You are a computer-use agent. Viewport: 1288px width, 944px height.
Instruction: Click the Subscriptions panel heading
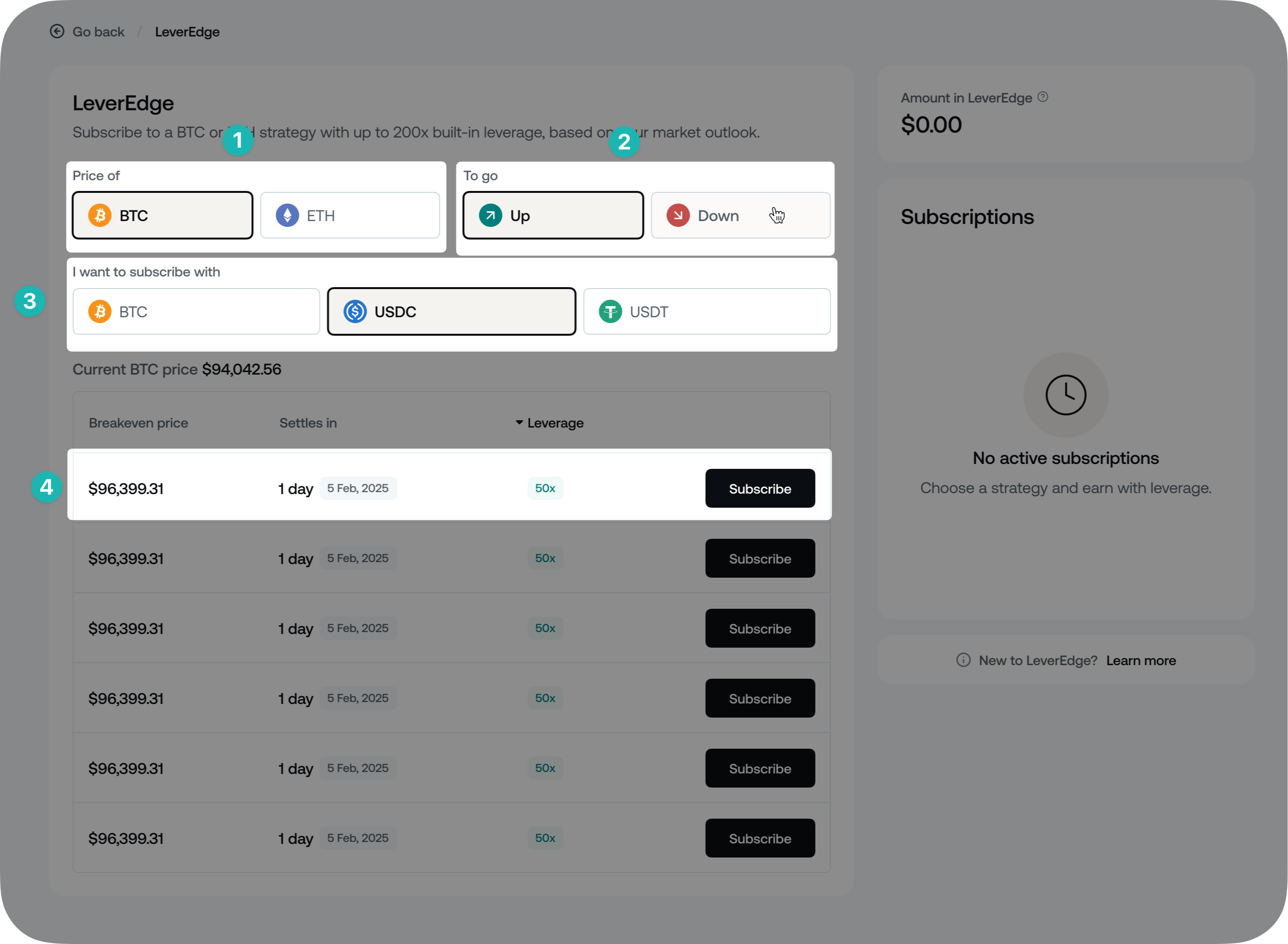coord(967,217)
